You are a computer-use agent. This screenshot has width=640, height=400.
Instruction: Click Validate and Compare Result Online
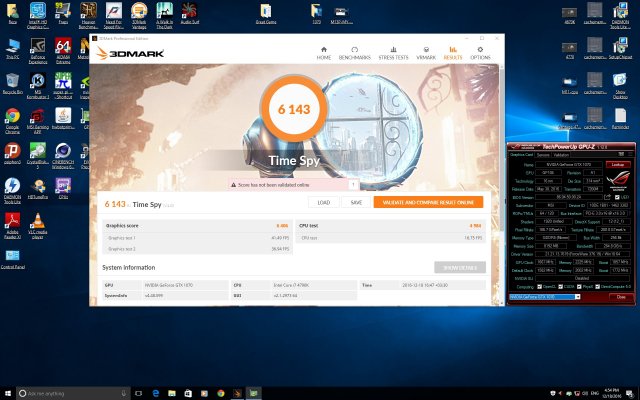428,202
